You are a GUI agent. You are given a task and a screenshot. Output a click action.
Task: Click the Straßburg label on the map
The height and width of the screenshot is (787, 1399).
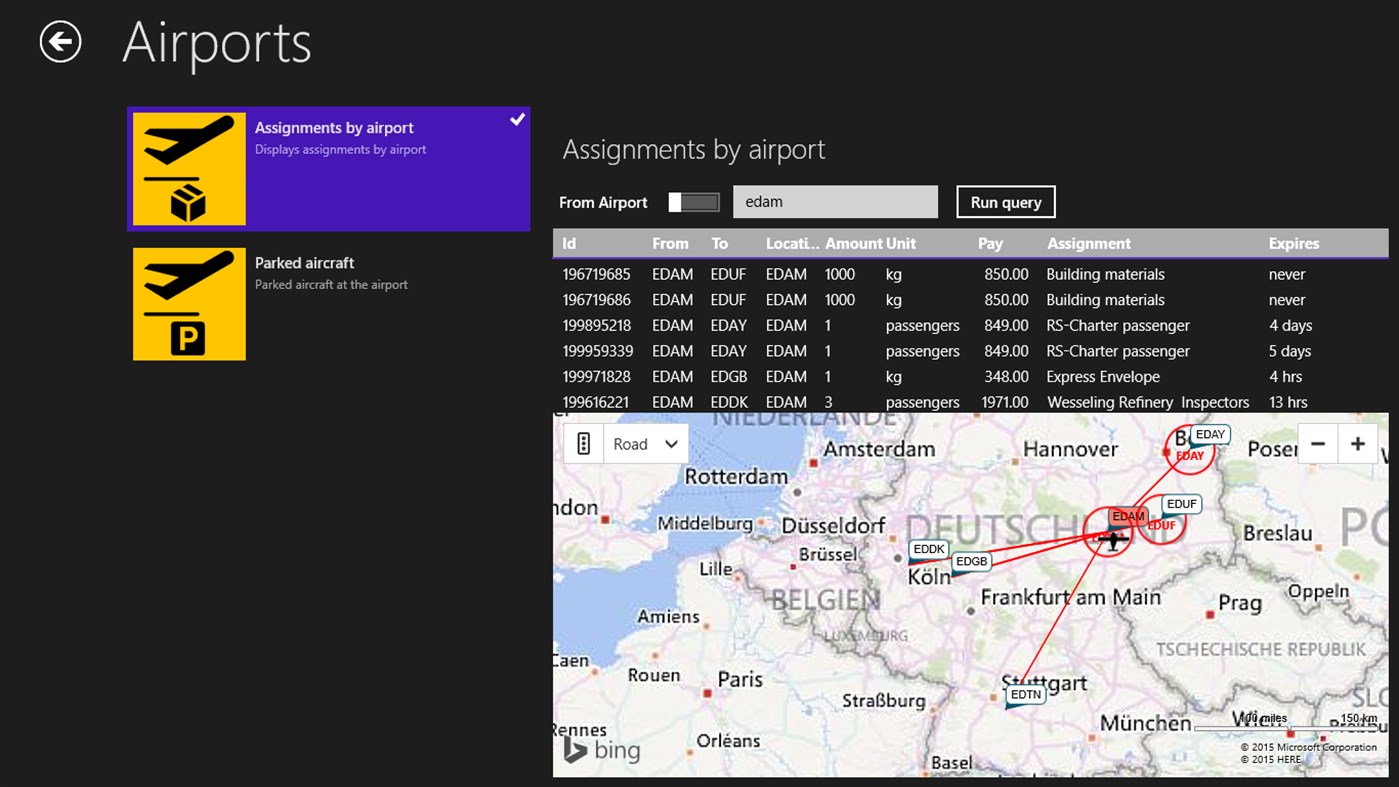point(883,701)
